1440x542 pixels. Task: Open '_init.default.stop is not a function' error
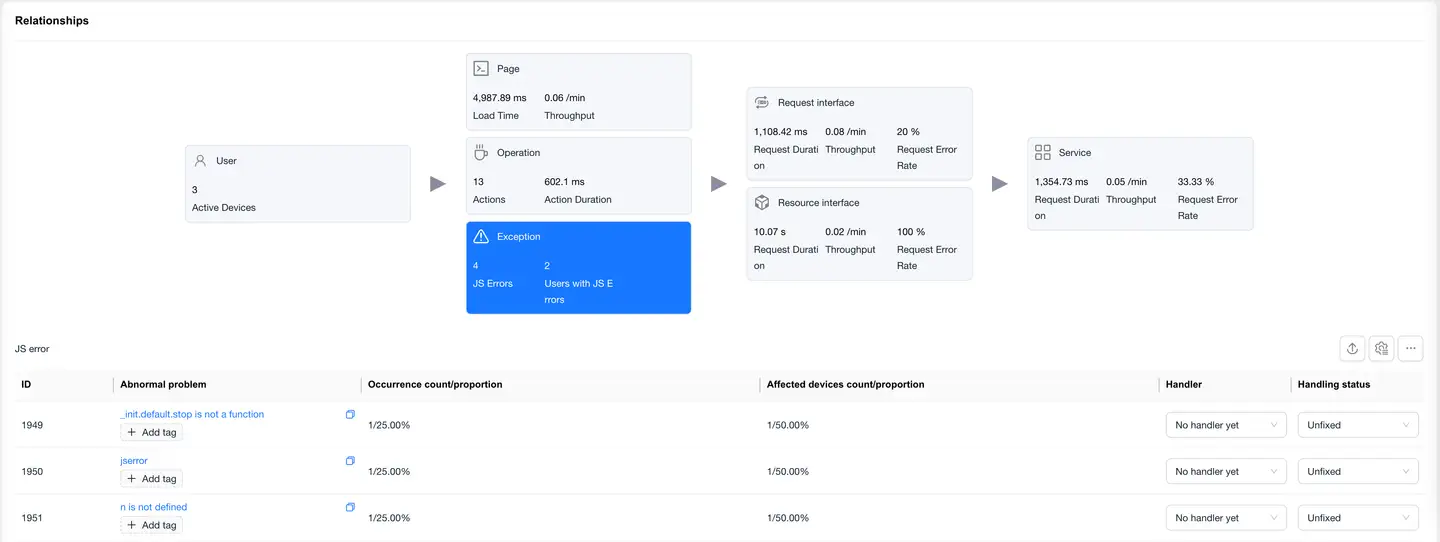point(192,414)
